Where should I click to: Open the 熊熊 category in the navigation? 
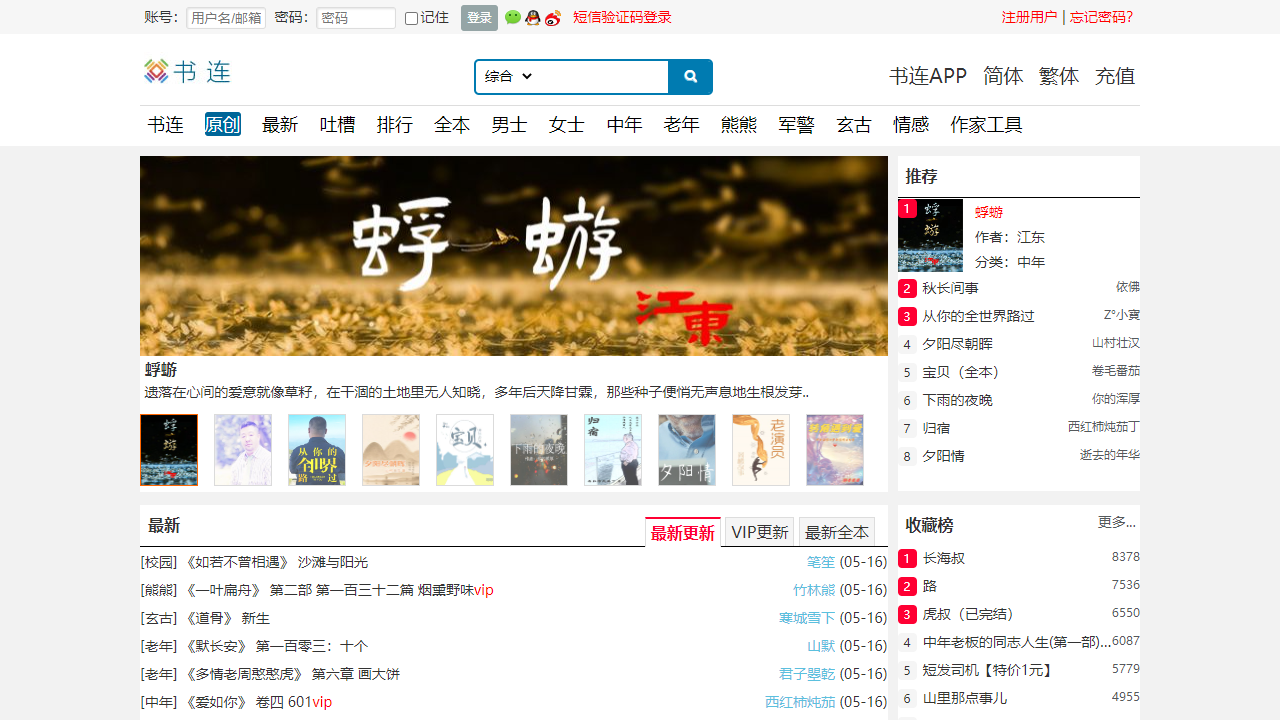click(x=739, y=125)
